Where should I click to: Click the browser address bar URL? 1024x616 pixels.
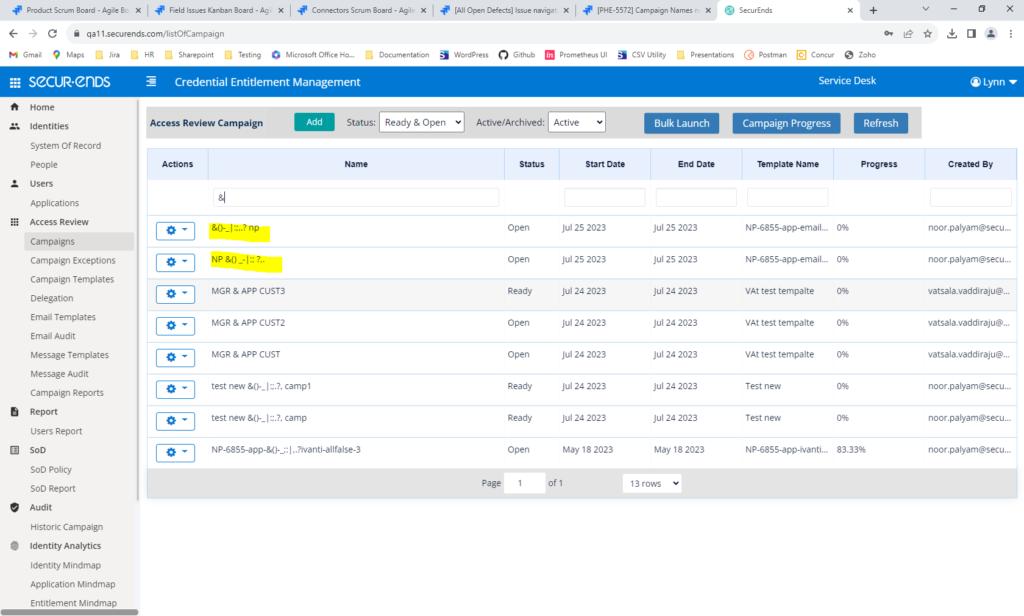point(155,33)
